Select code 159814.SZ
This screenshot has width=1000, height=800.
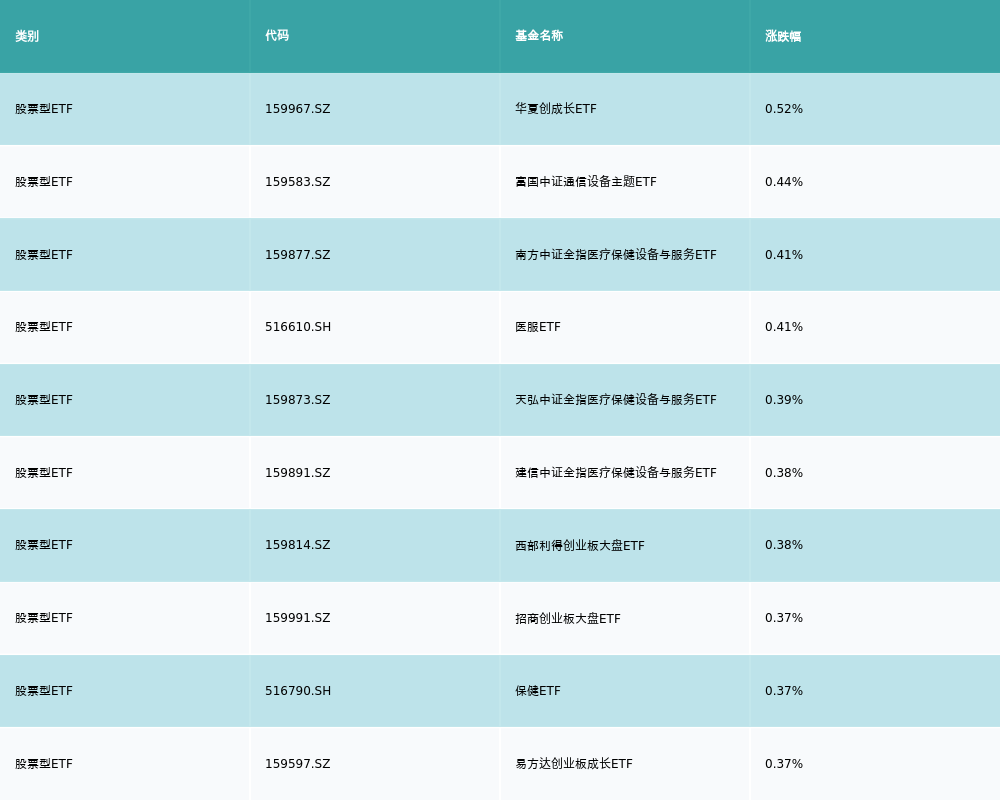[x=298, y=545]
